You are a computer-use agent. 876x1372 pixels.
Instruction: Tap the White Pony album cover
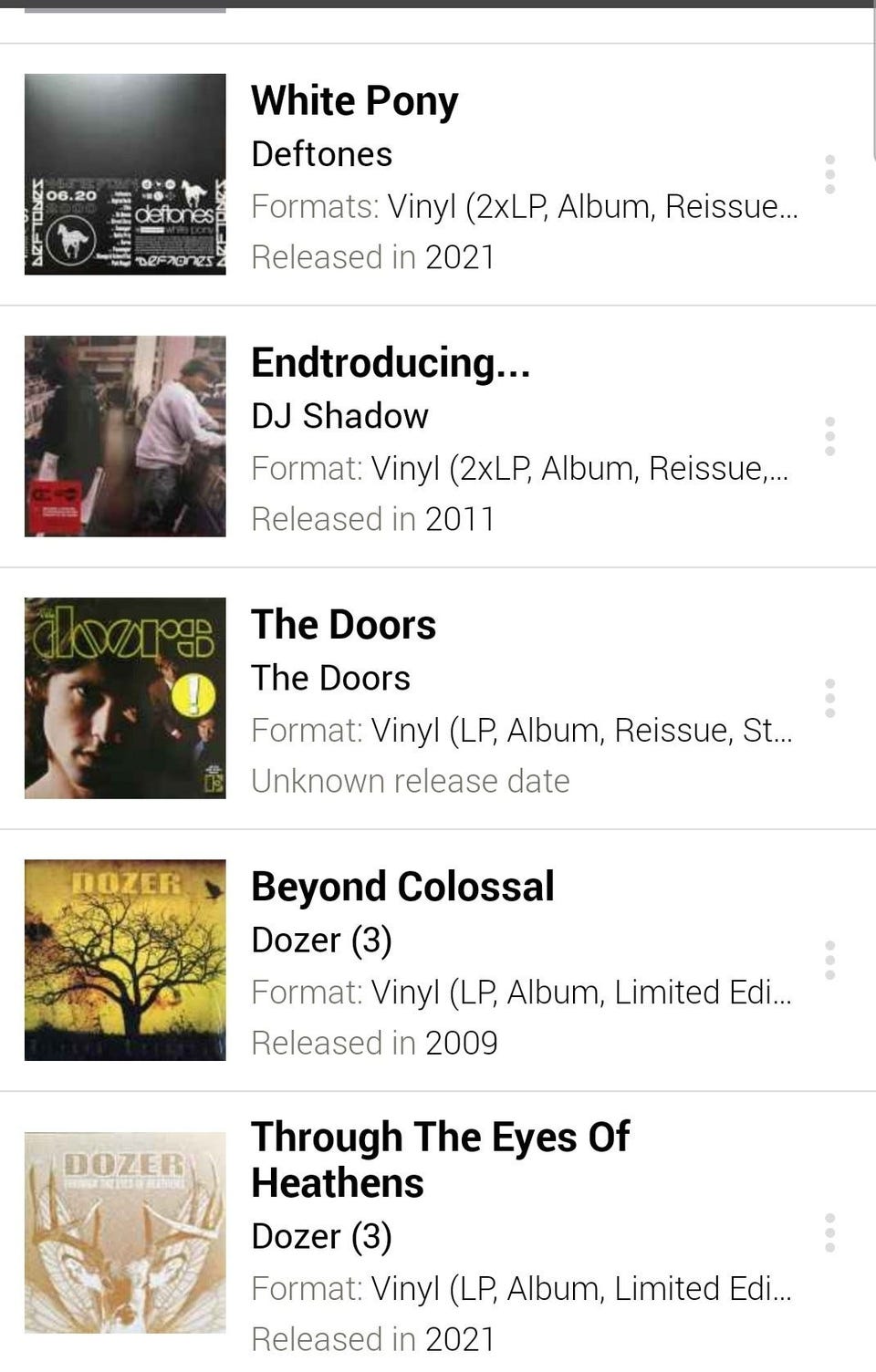(x=125, y=174)
